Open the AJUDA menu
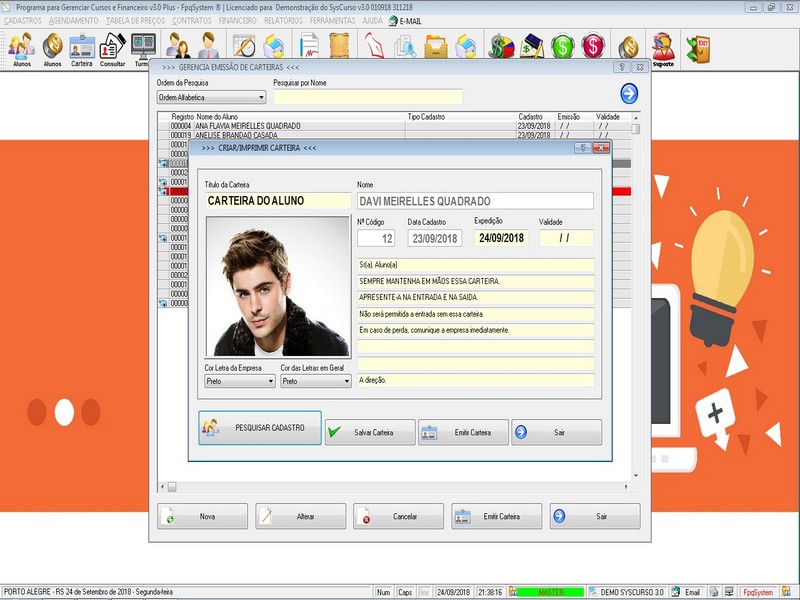The width and height of the screenshot is (800, 600). 372,21
